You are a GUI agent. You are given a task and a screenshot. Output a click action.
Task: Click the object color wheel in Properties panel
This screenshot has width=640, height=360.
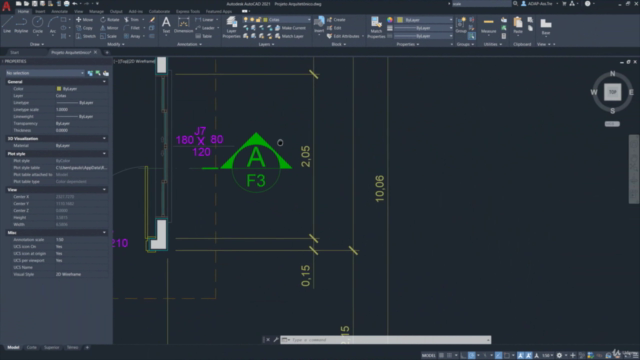tap(390, 20)
